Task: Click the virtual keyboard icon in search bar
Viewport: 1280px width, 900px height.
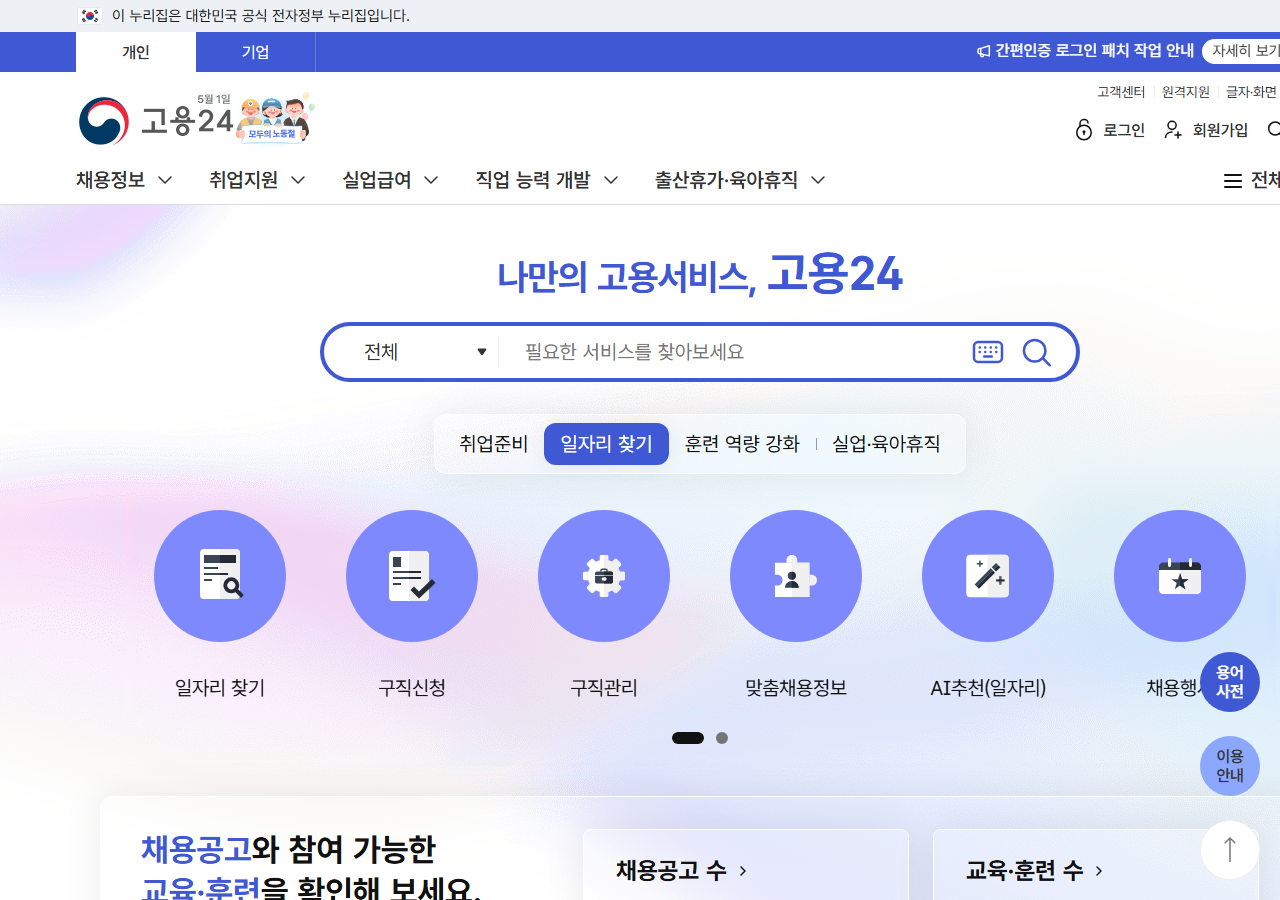Action: tap(988, 352)
